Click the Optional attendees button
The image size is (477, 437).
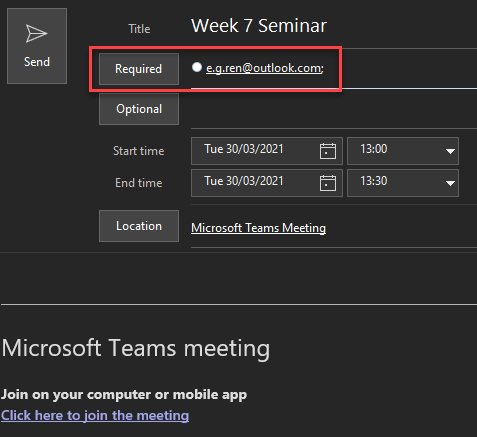[139, 109]
